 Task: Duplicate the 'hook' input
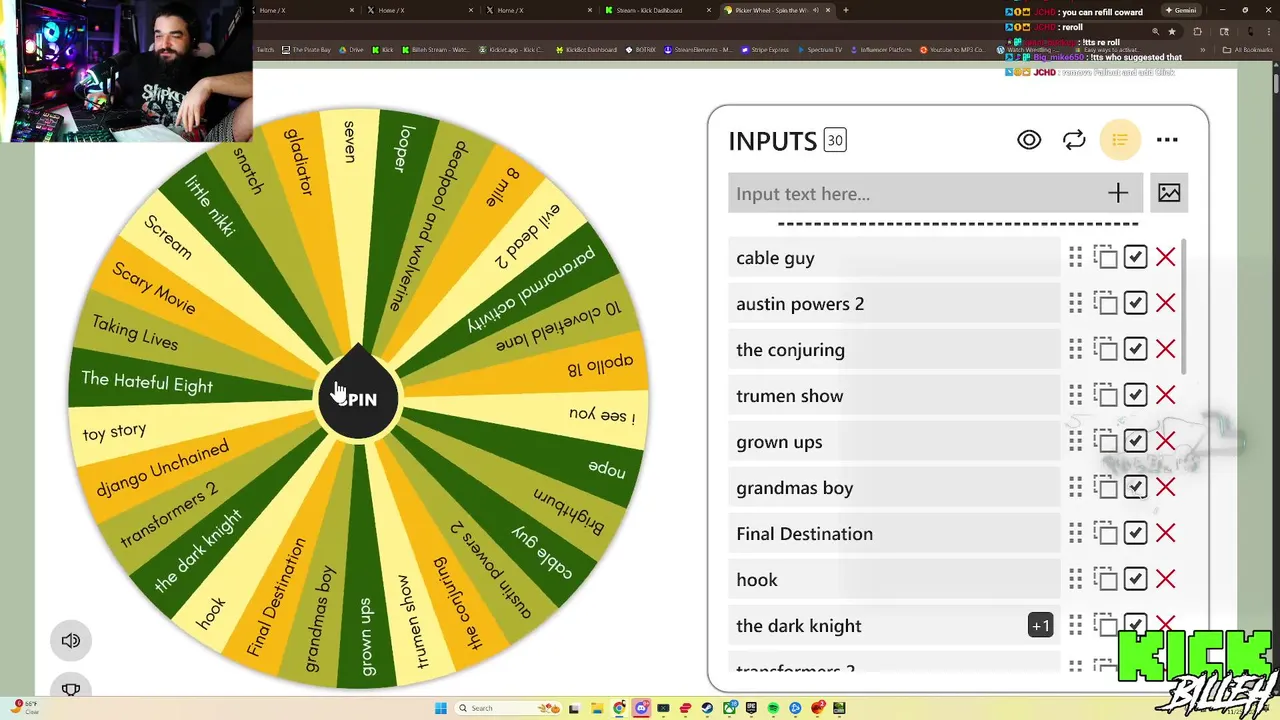click(1105, 579)
